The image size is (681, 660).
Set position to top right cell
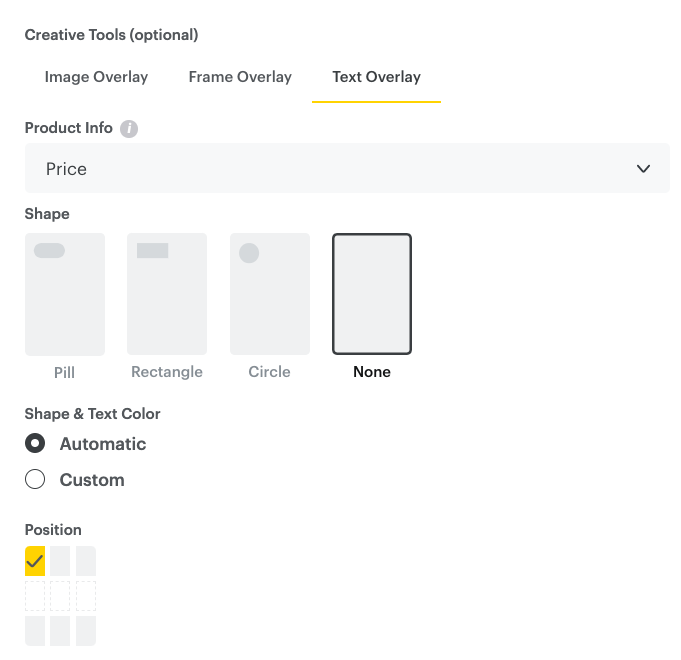[86, 561]
